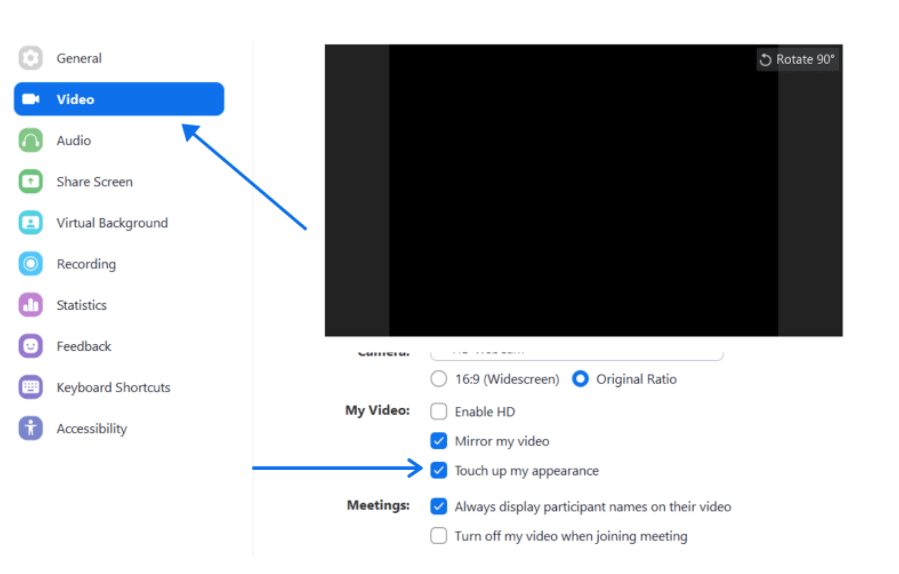899x574 pixels.
Task: Open Keyboard Shortcuts icon
Action: 30,388
